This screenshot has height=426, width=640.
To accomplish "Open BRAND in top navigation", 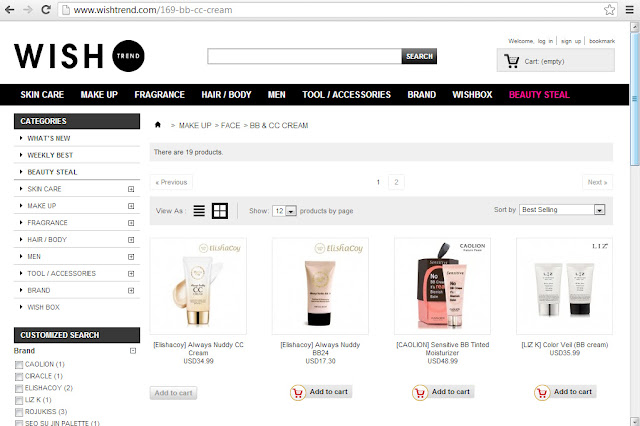I will click(x=422, y=95).
